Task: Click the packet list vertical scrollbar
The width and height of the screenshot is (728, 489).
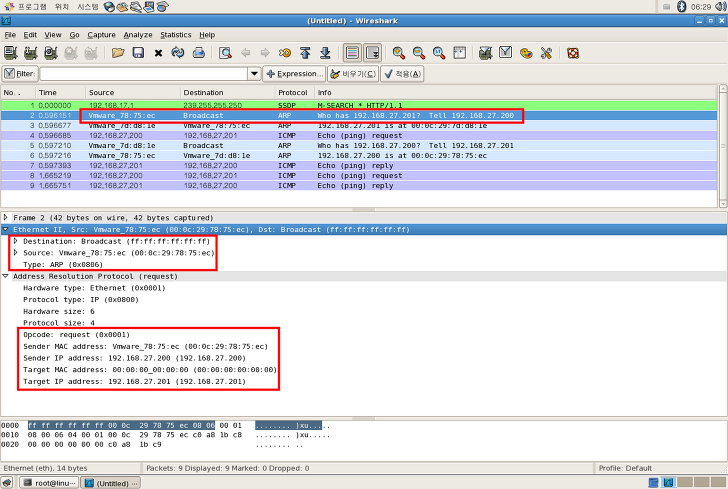Action: click(722, 146)
